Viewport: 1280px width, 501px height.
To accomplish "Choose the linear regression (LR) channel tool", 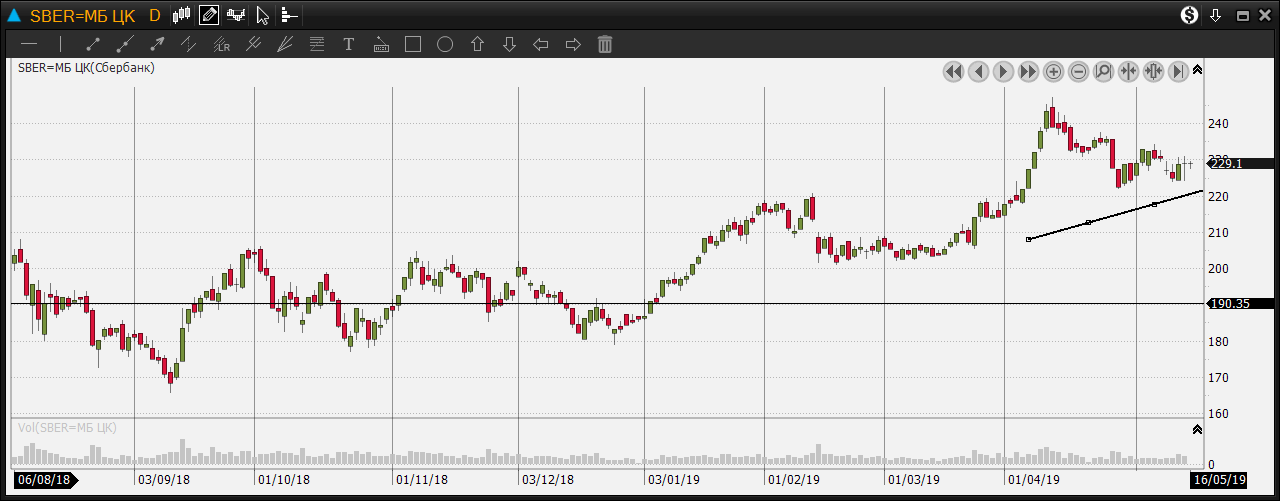I will (221, 44).
